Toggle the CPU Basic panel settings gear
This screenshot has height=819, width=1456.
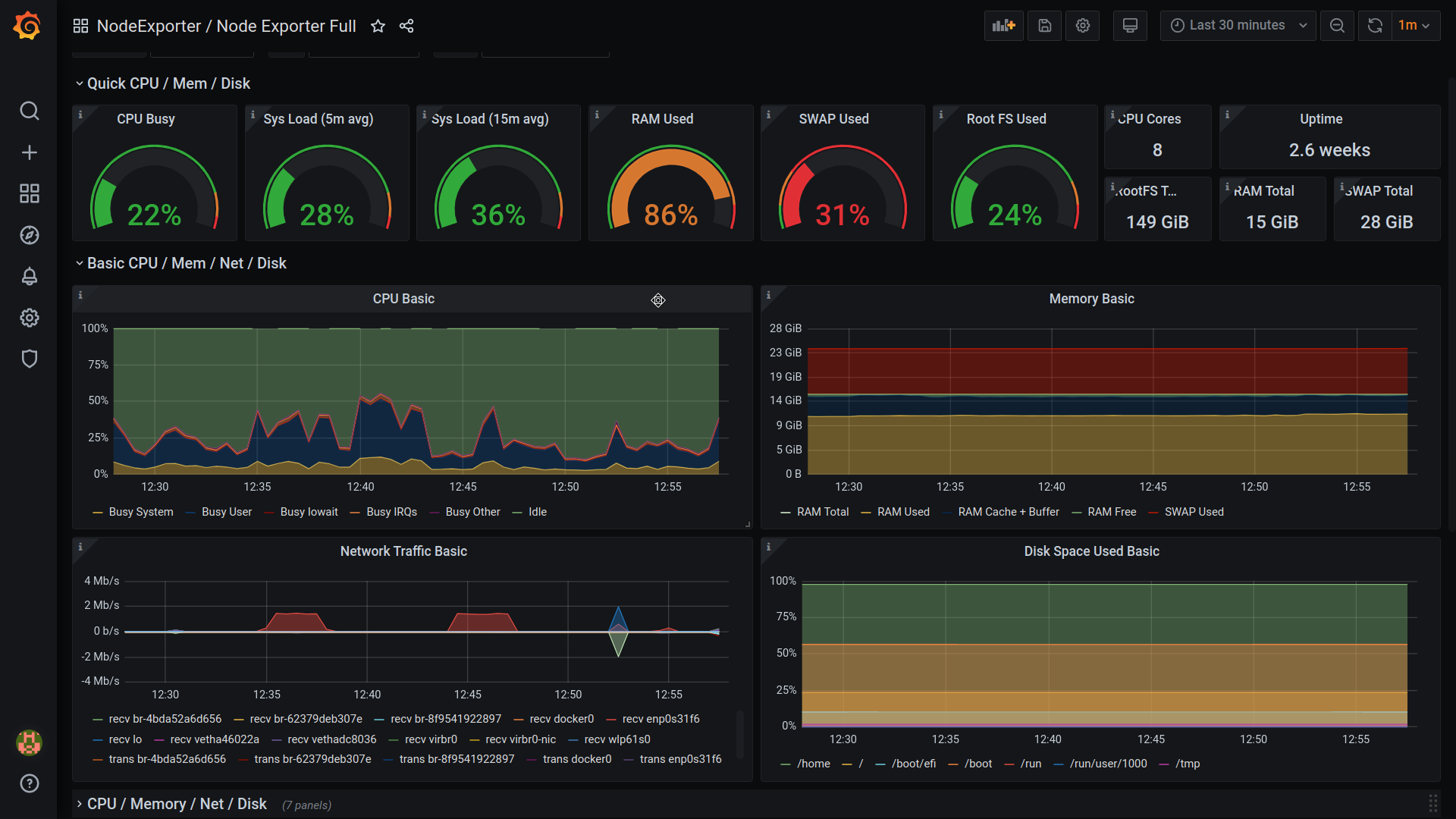pyautogui.click(x=658, y=300)
